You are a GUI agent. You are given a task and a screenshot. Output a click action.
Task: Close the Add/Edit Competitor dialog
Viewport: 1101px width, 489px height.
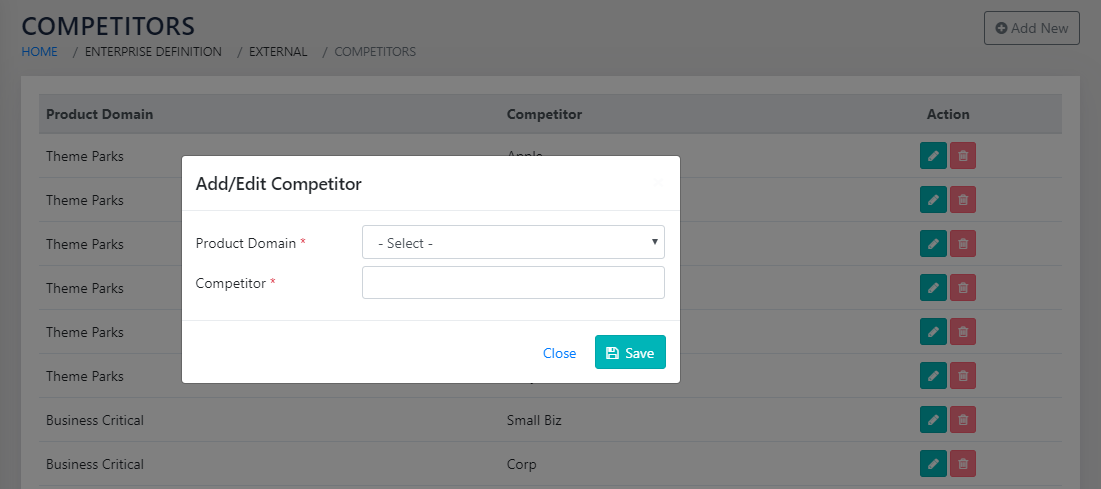(559, 353)
